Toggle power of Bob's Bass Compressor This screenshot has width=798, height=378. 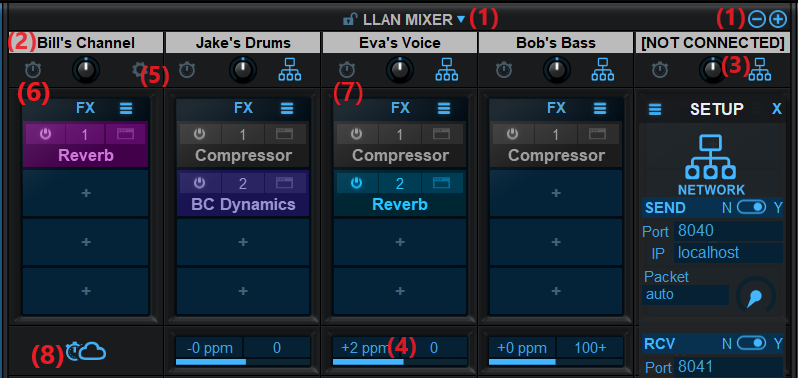(513, 134)
